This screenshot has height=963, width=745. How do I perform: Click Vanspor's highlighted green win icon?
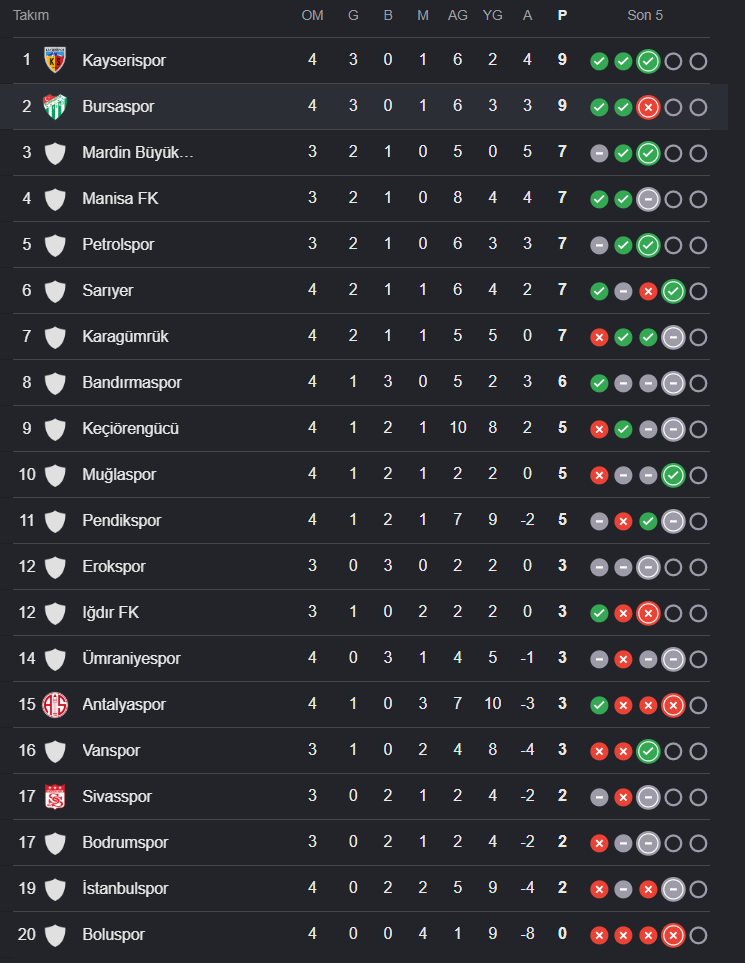point(648,751)
